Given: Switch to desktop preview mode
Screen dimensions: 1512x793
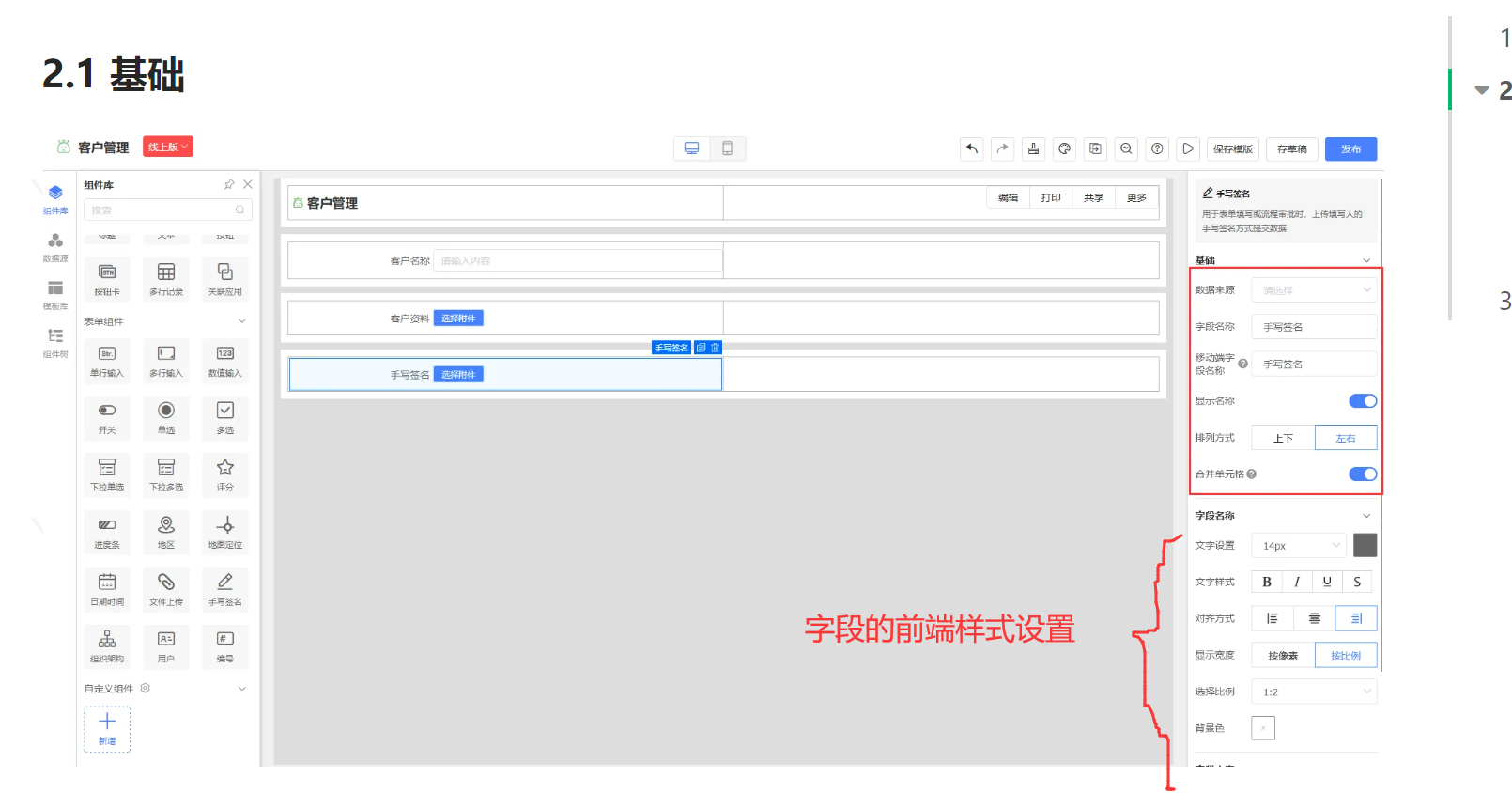Looking at the screenshot, I should tap(692, 148).
